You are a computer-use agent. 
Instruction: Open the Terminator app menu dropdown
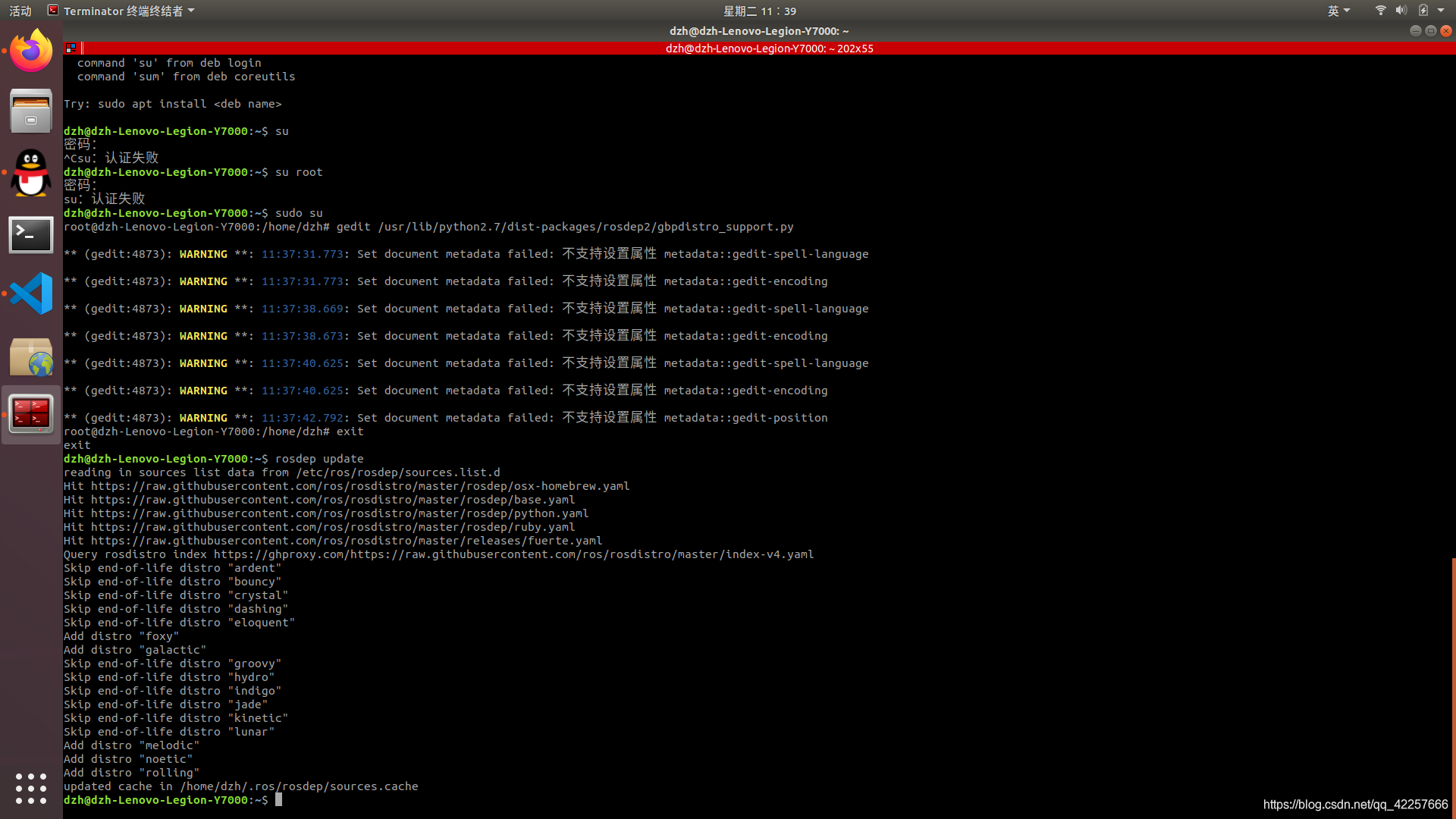(121, 11)
